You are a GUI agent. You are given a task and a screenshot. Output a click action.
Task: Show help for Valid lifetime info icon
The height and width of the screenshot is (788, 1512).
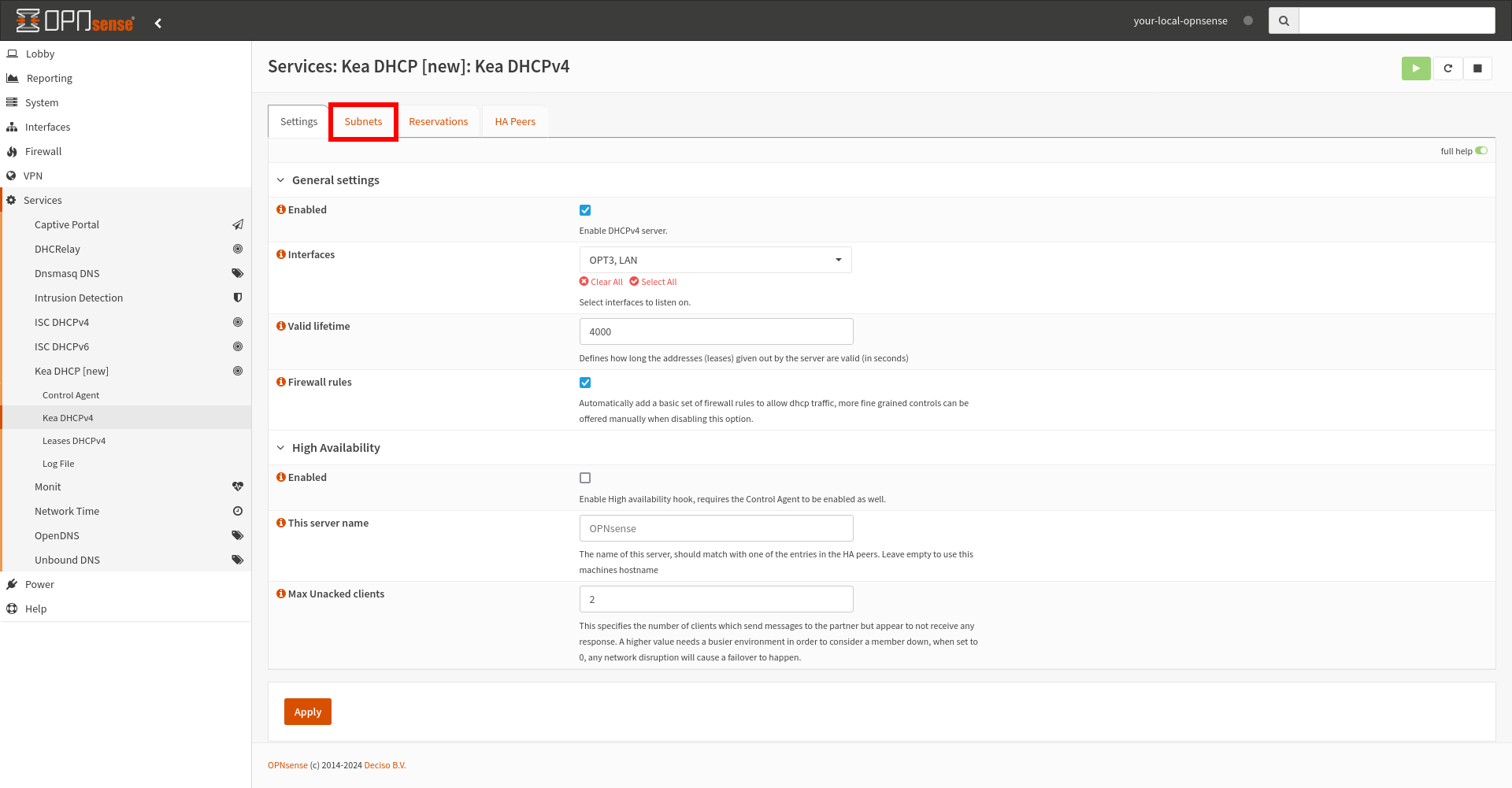click(281, 326)
